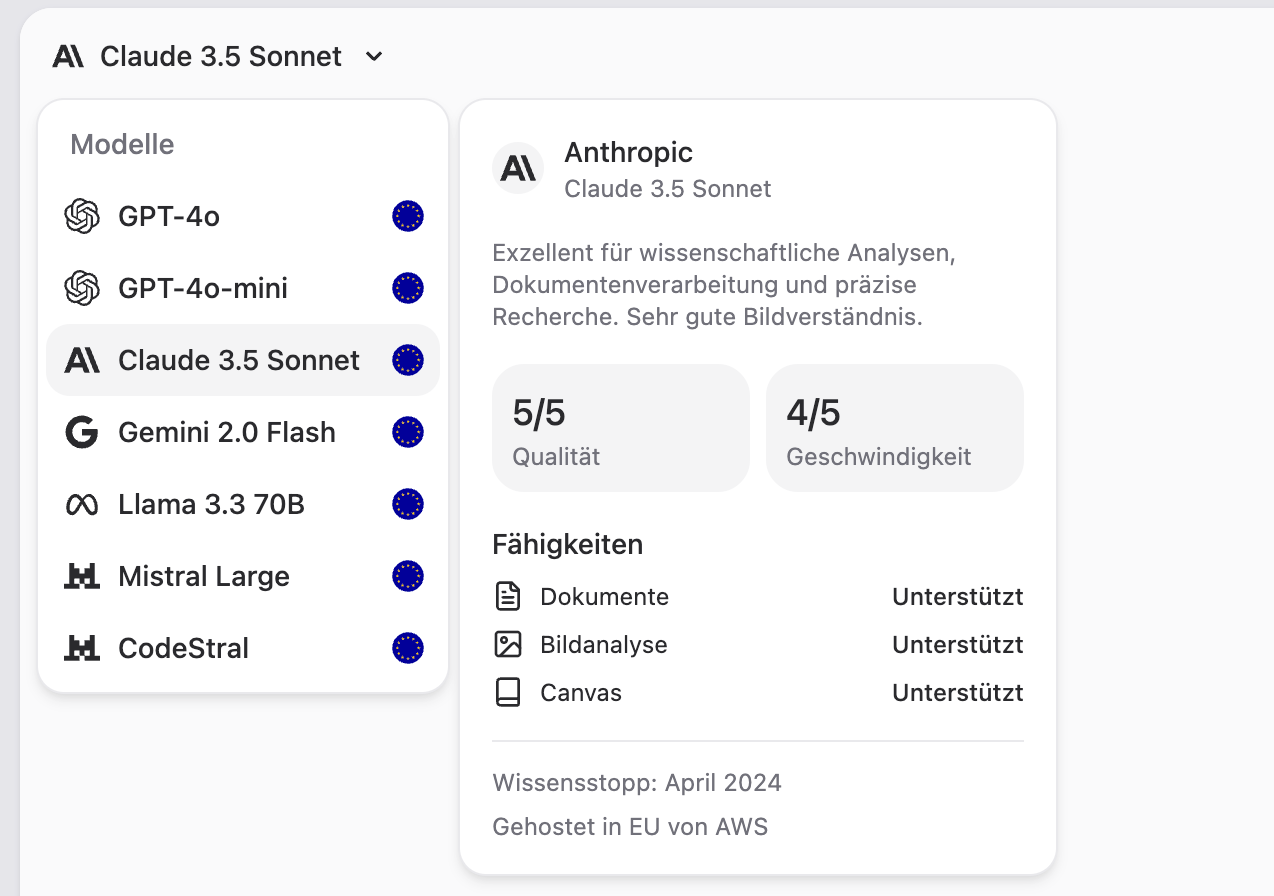The width and height of the screenshot is (1274, 896).
Task: Click the EU flag badge next to GPT-4o
Action: click(x=408, y=216)
